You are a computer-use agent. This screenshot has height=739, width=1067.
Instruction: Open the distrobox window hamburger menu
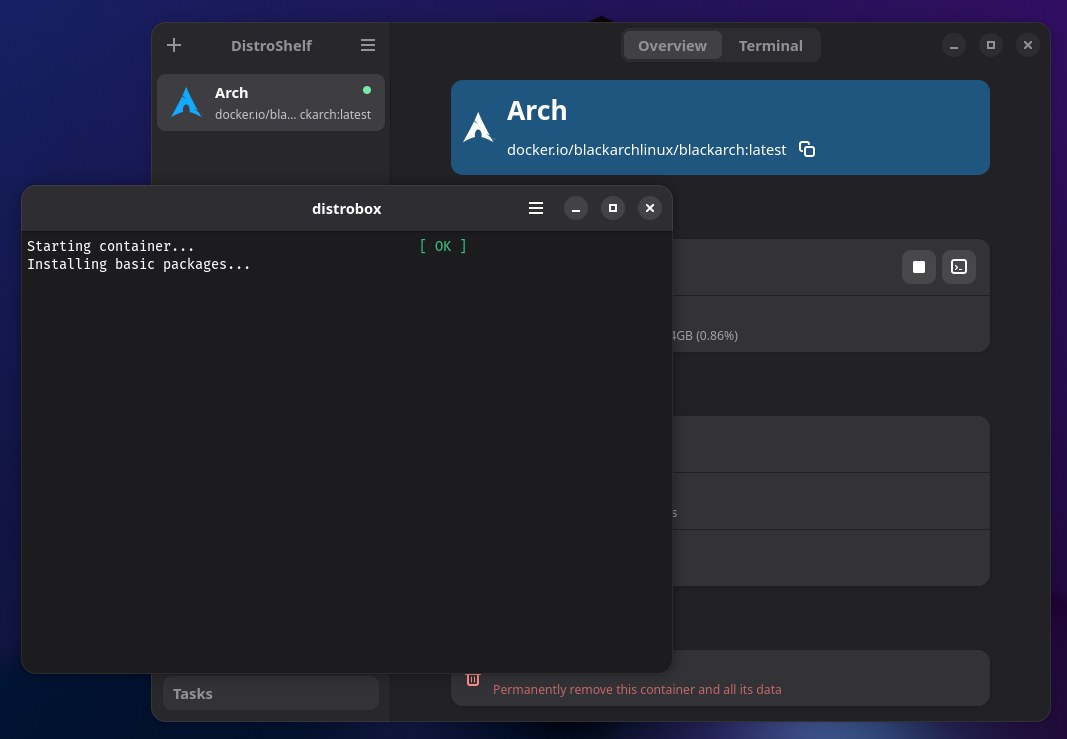(x=536, y=208)
